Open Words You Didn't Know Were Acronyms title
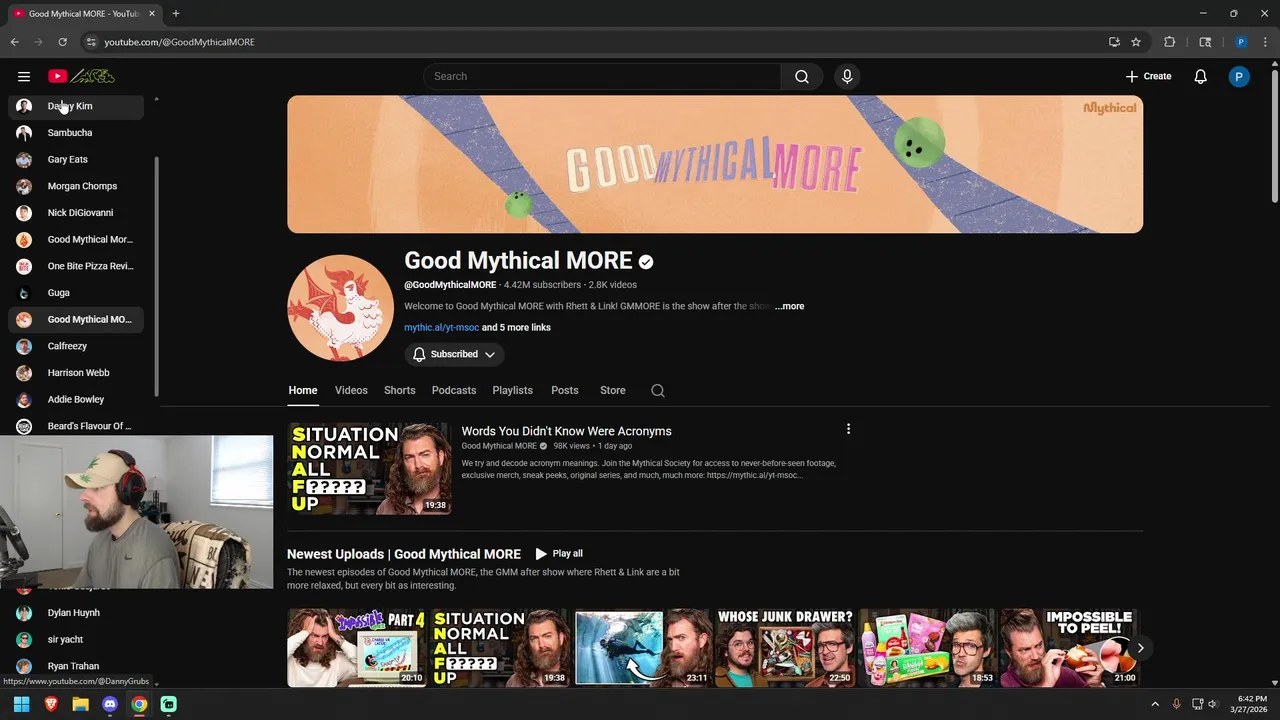1280x720 pixels. [566, 431]
